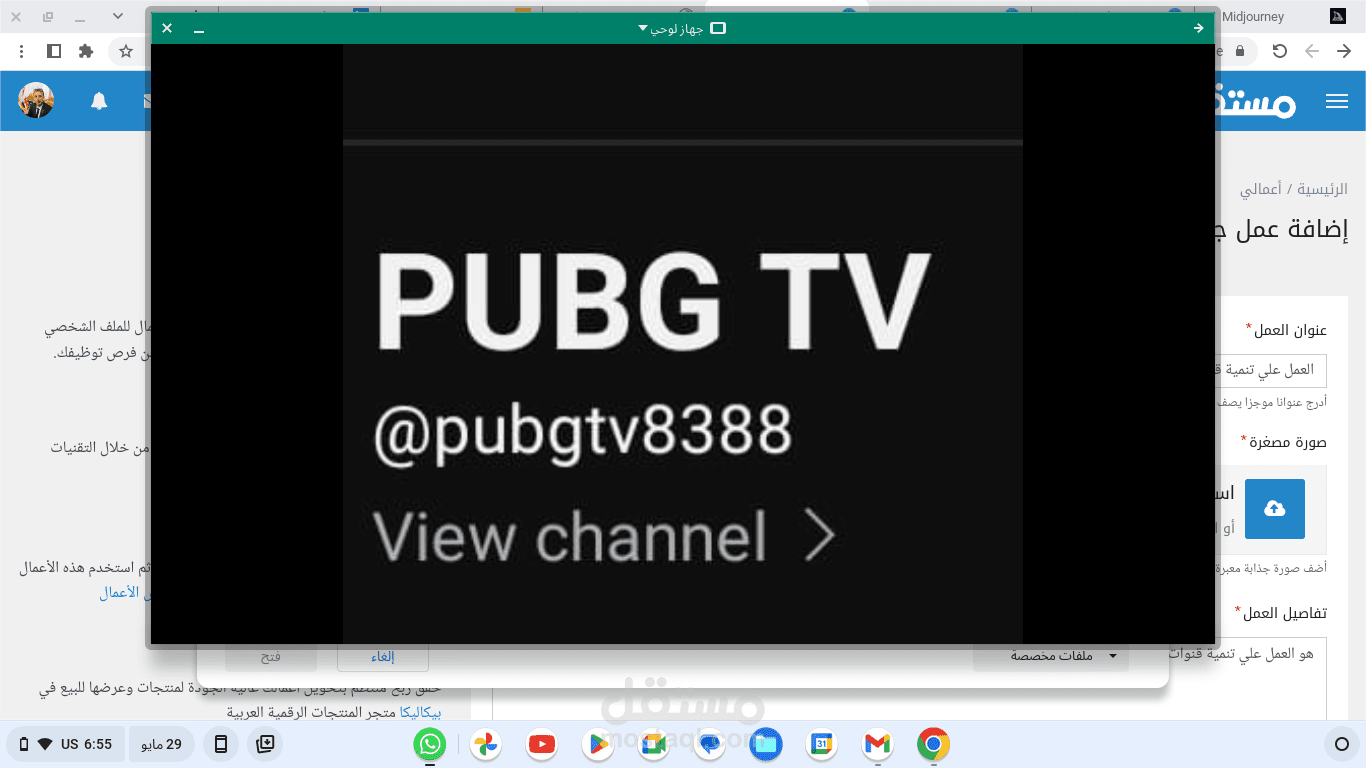Click the work title input field
Viewport: 1366px width, 768px height.
point(1271,370)
